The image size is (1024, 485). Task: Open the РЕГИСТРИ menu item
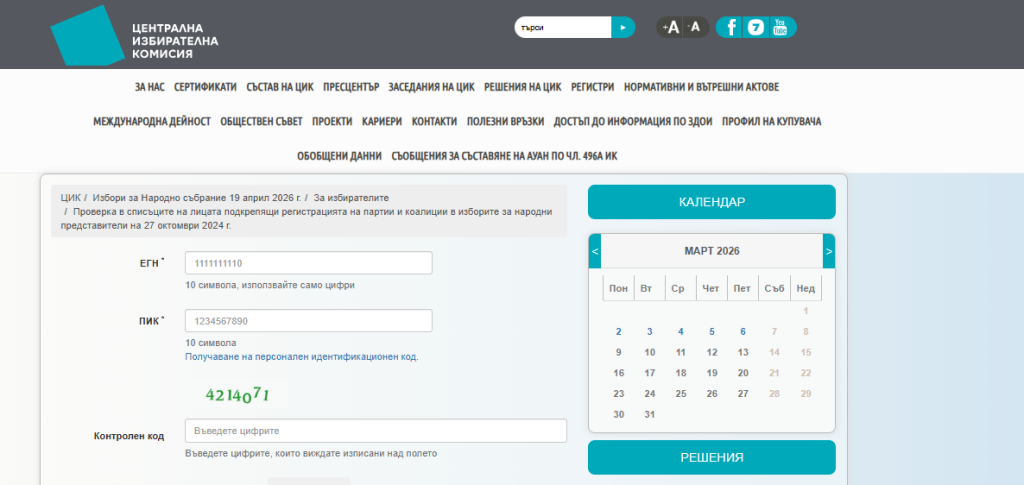tap(592, 87)
